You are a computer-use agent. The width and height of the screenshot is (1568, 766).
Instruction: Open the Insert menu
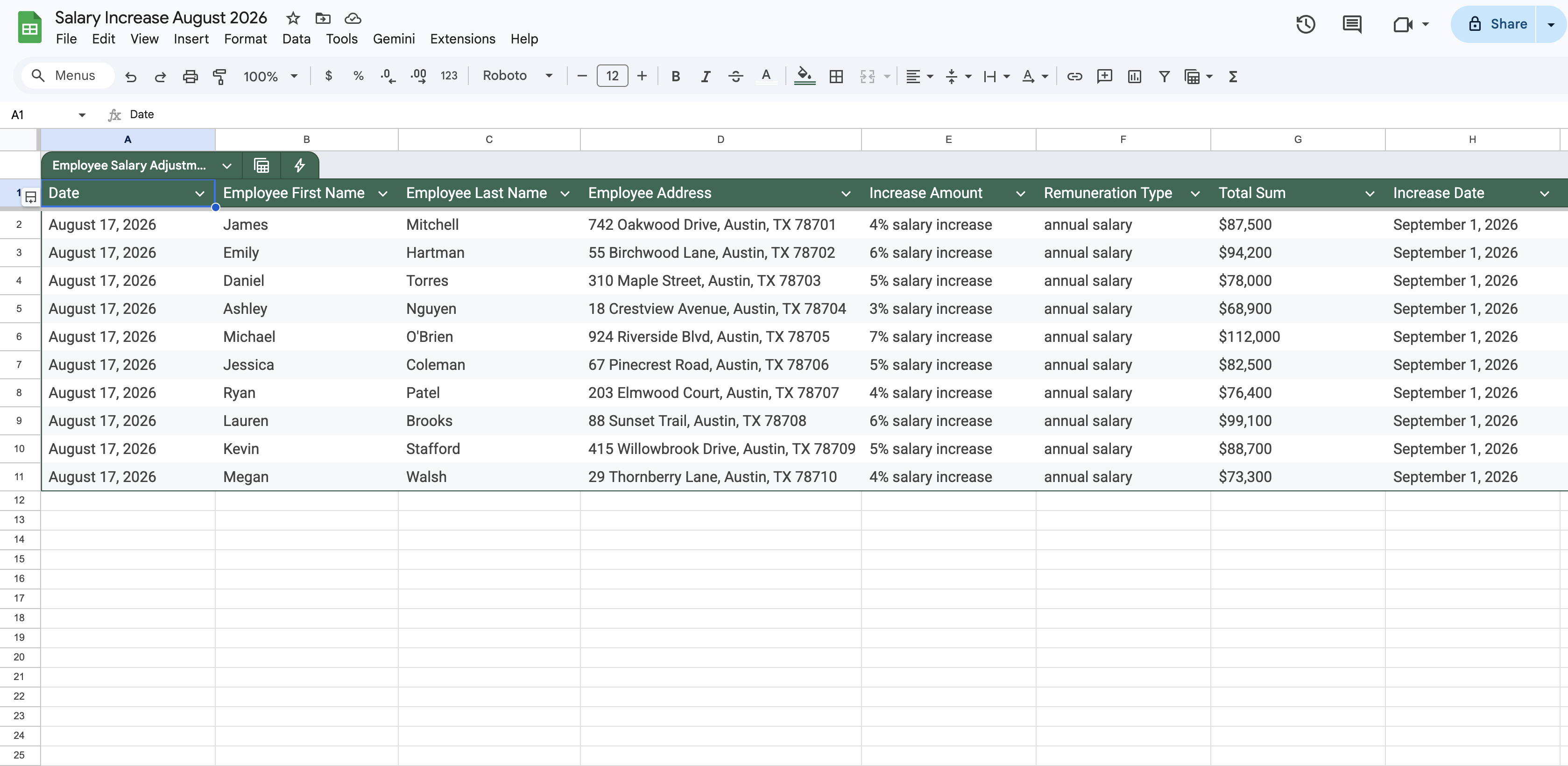coord(191,39)
